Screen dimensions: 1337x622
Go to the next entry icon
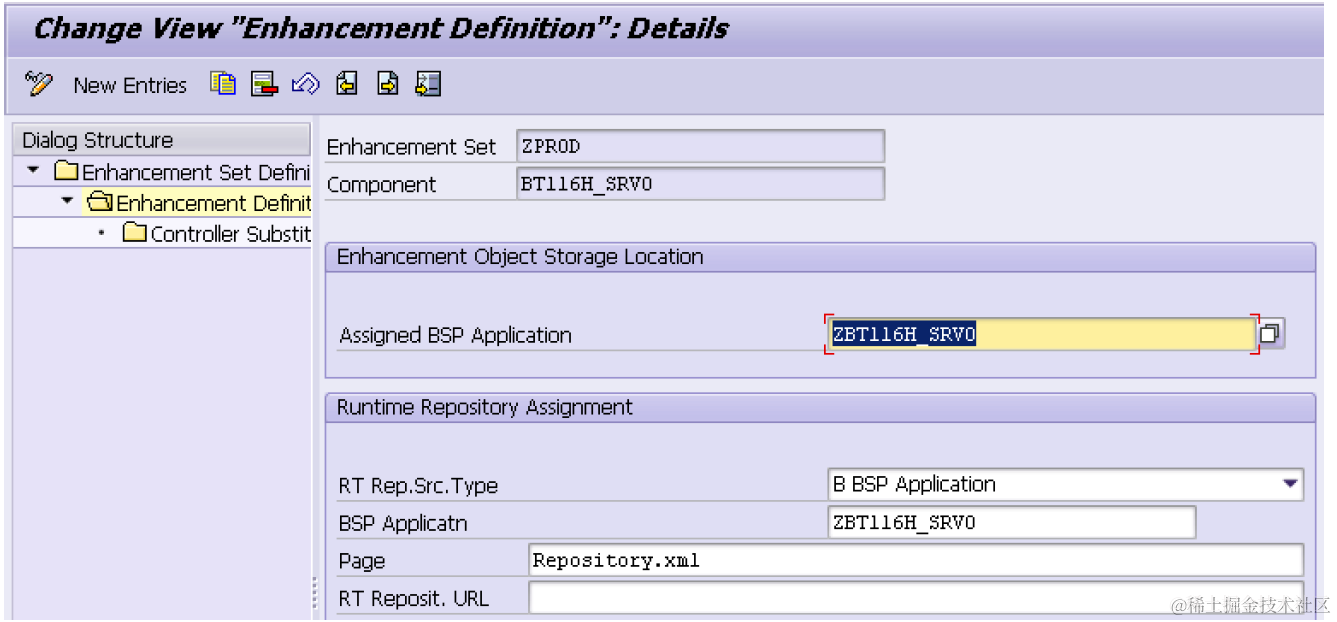(x=388, y=84)
